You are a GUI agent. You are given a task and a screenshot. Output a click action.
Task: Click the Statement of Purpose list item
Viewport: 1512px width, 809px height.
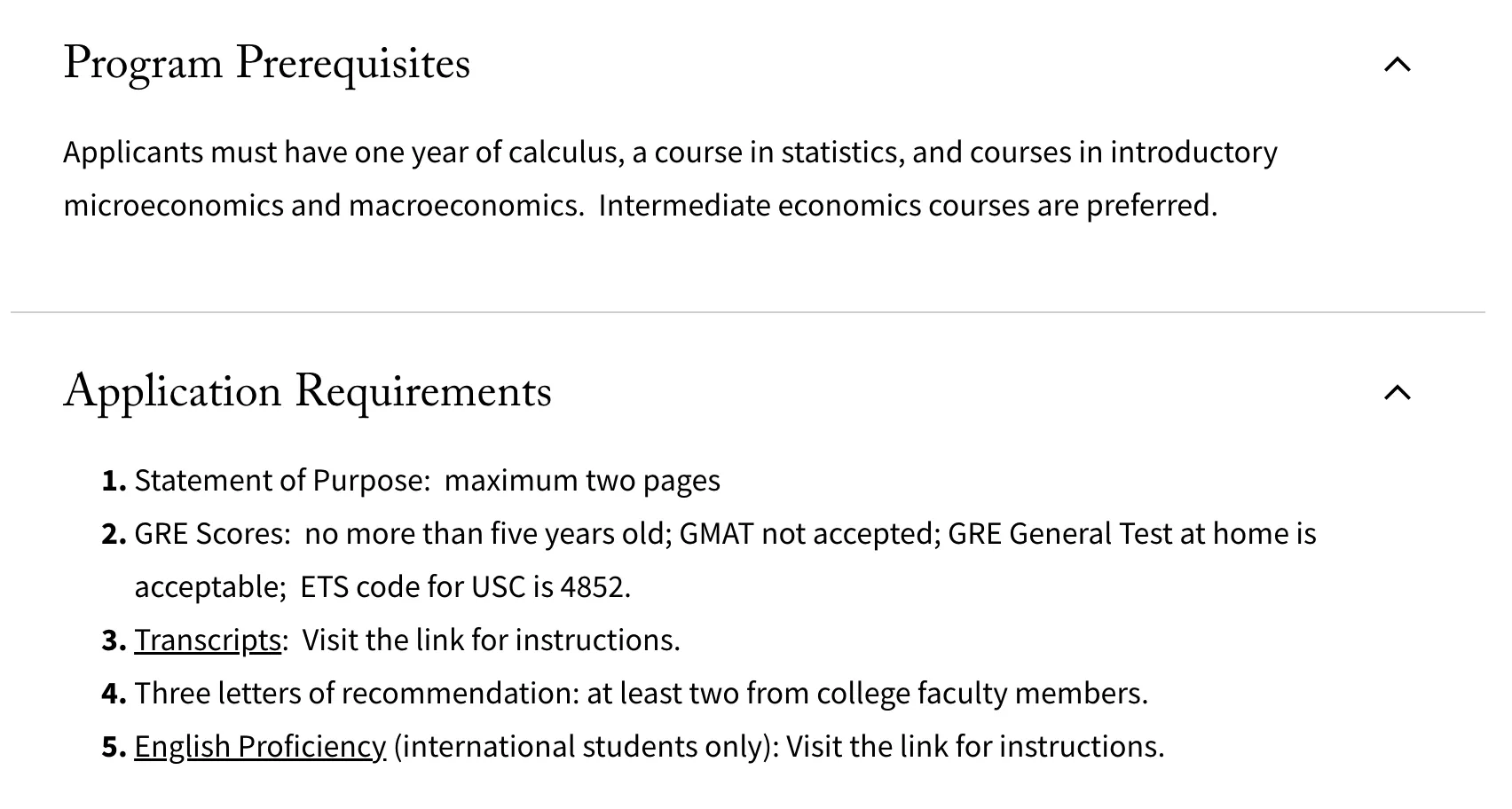coord(427,480)
